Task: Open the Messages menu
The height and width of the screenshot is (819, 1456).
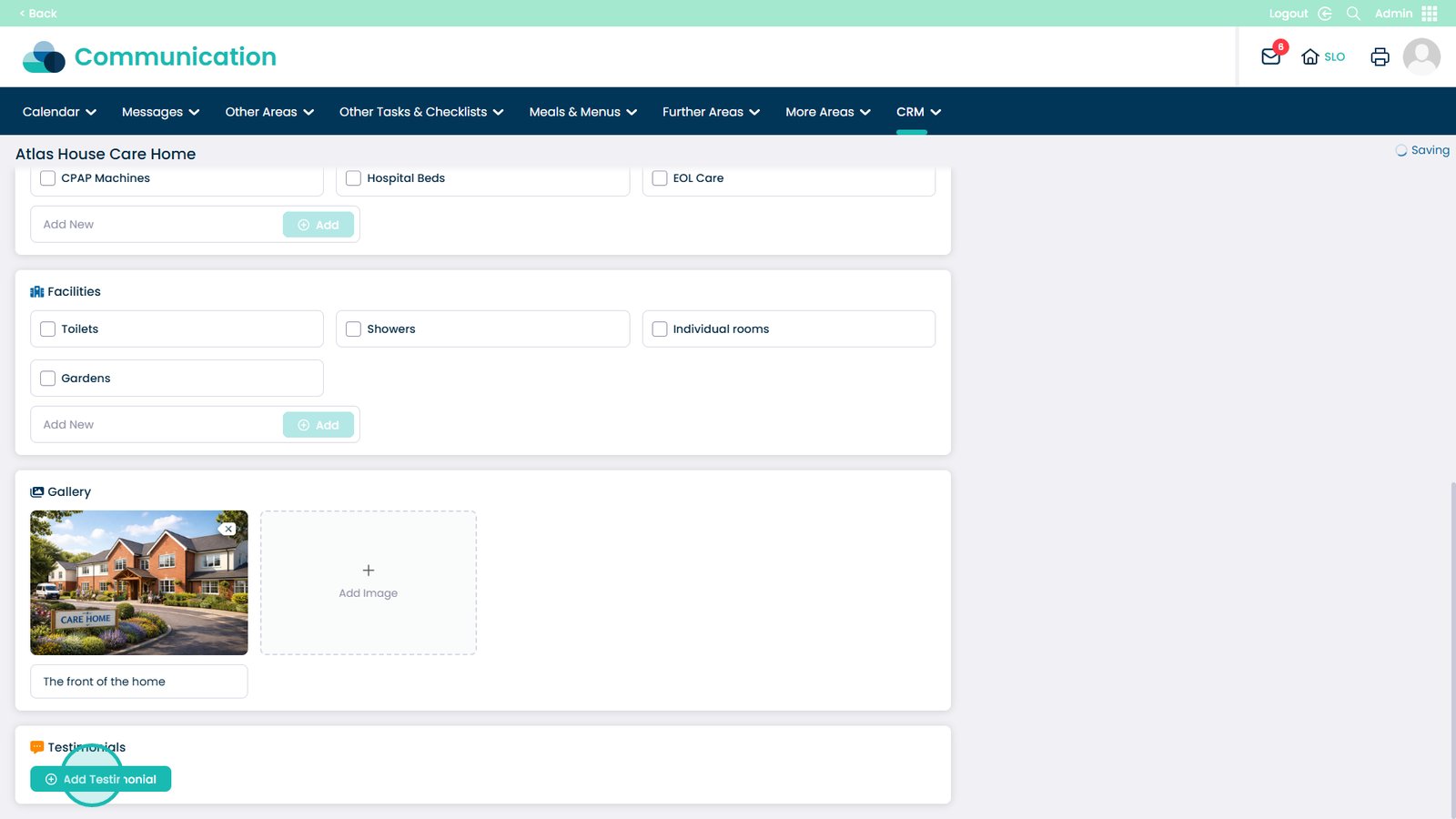Action: point(160,112)
